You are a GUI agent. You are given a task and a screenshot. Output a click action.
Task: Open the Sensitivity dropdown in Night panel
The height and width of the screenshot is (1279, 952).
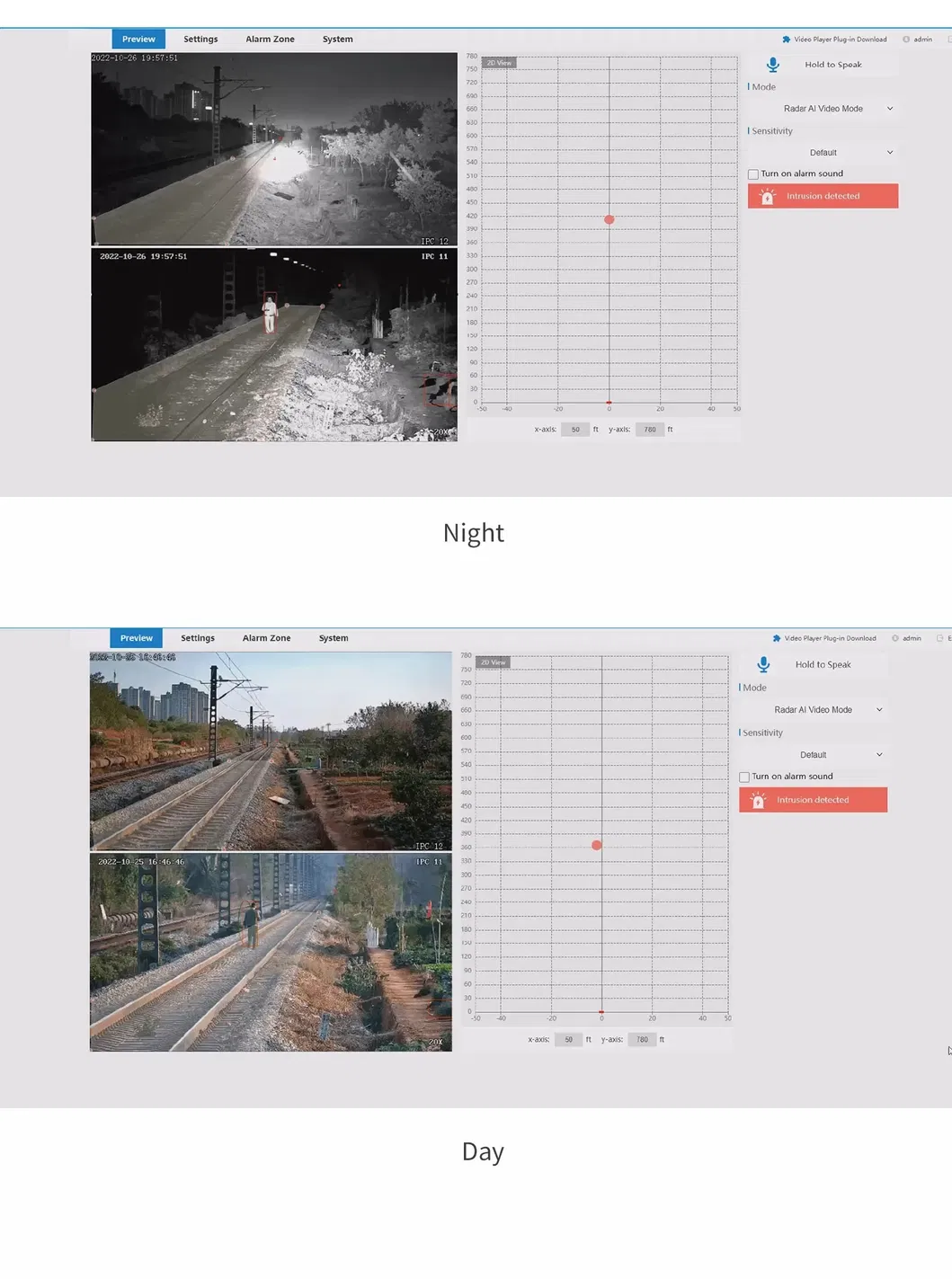[x=823, y=153]
